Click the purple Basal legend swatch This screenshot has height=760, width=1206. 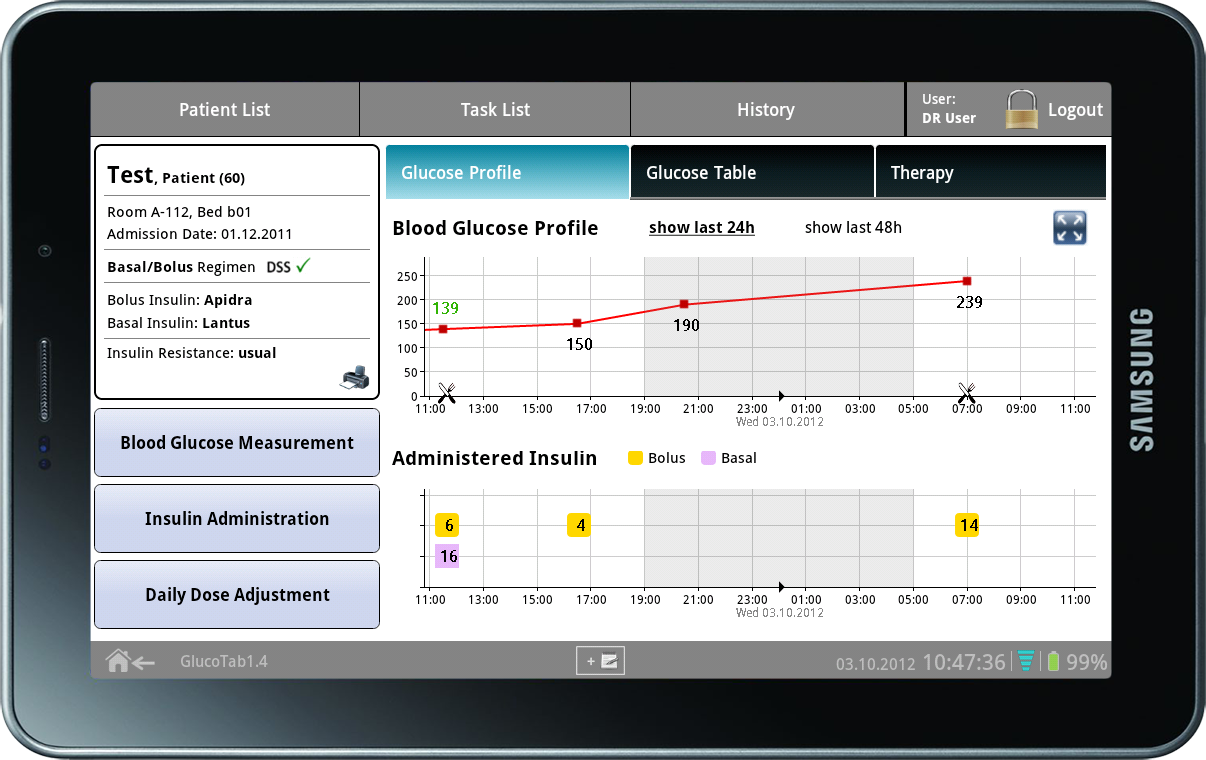[708, 458]
